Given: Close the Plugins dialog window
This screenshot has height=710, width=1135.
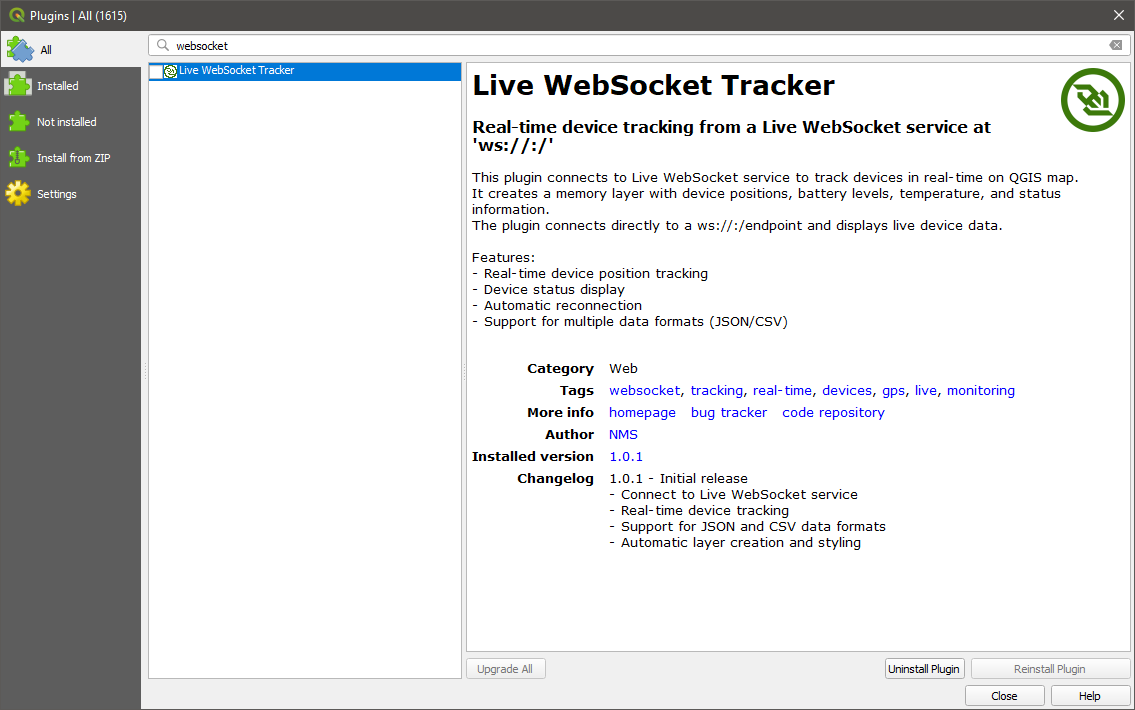Looking at the screenshot, I should click(x=1118, y=15).
